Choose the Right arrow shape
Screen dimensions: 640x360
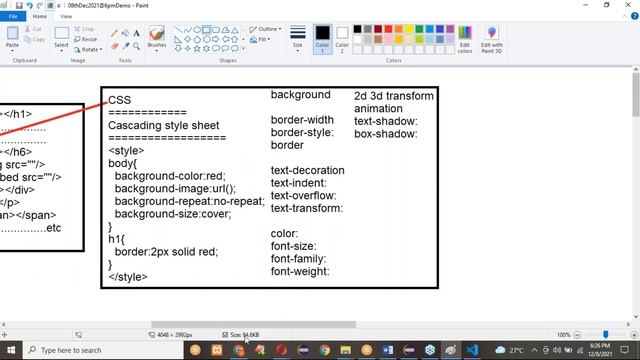click(x=216, y=40)
